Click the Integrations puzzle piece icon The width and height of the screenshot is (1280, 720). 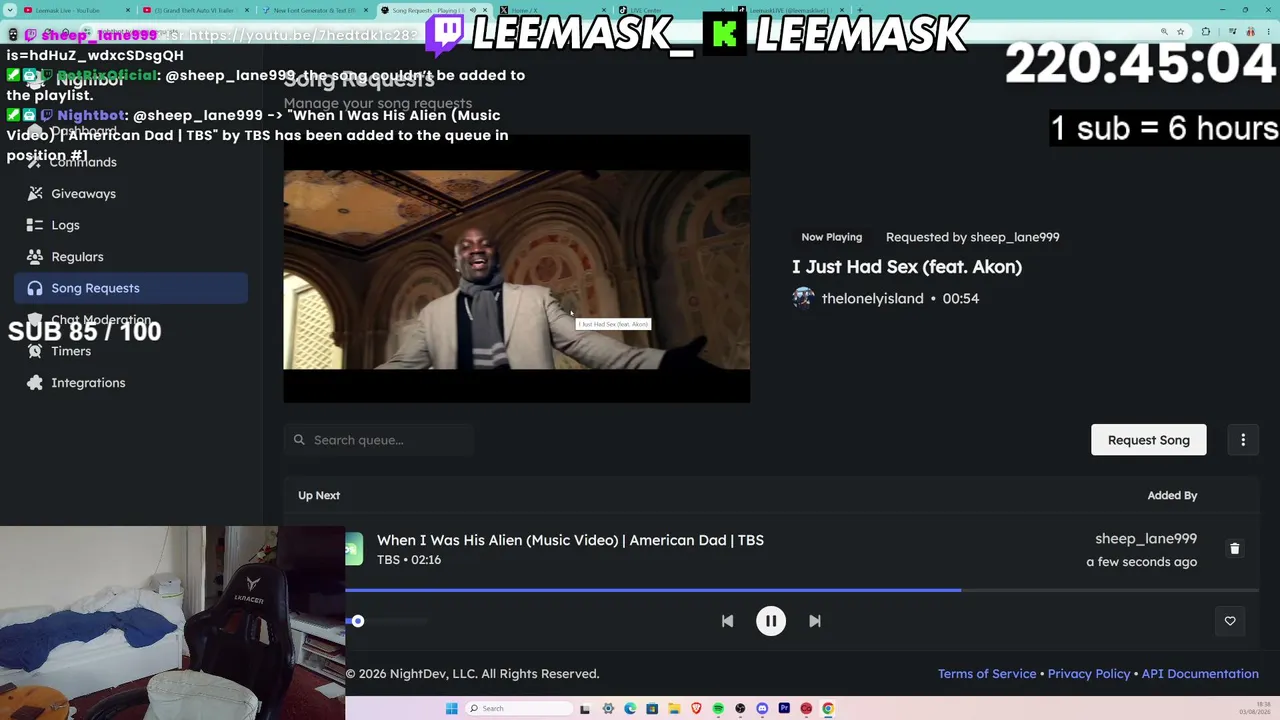(x=35, y=383)
